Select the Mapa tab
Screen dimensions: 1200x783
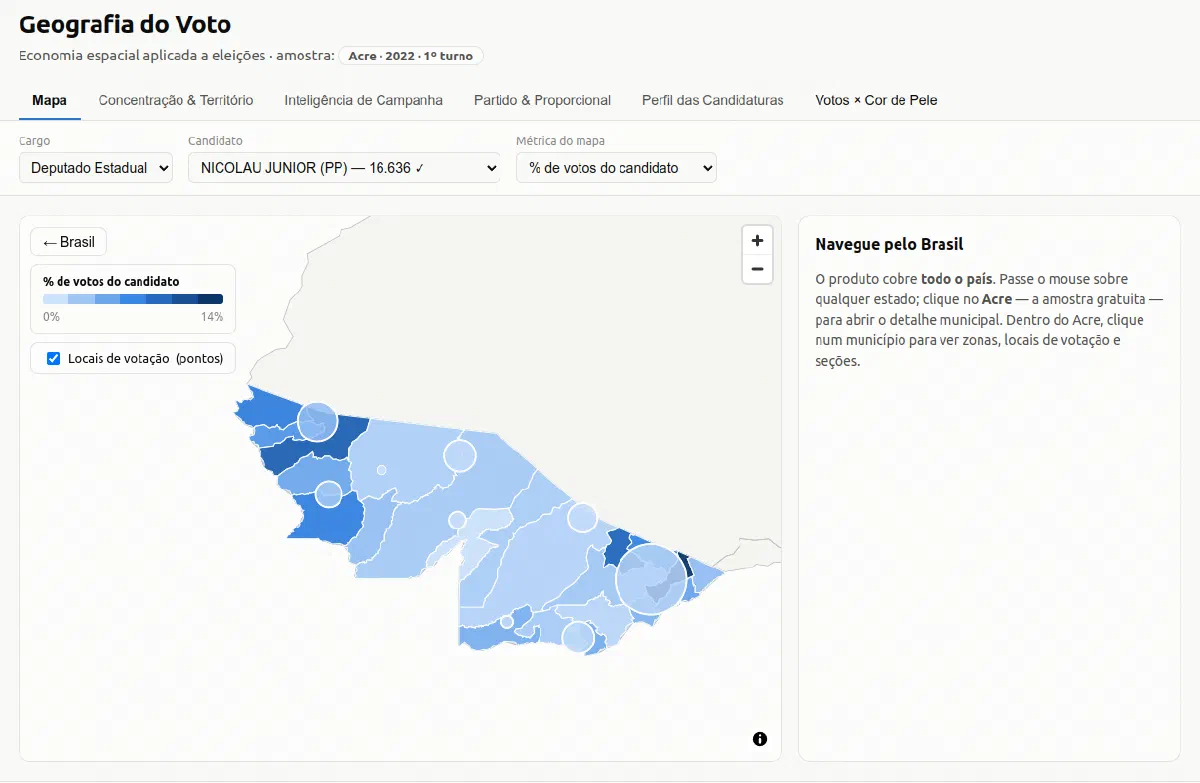[x=50, y=100]
